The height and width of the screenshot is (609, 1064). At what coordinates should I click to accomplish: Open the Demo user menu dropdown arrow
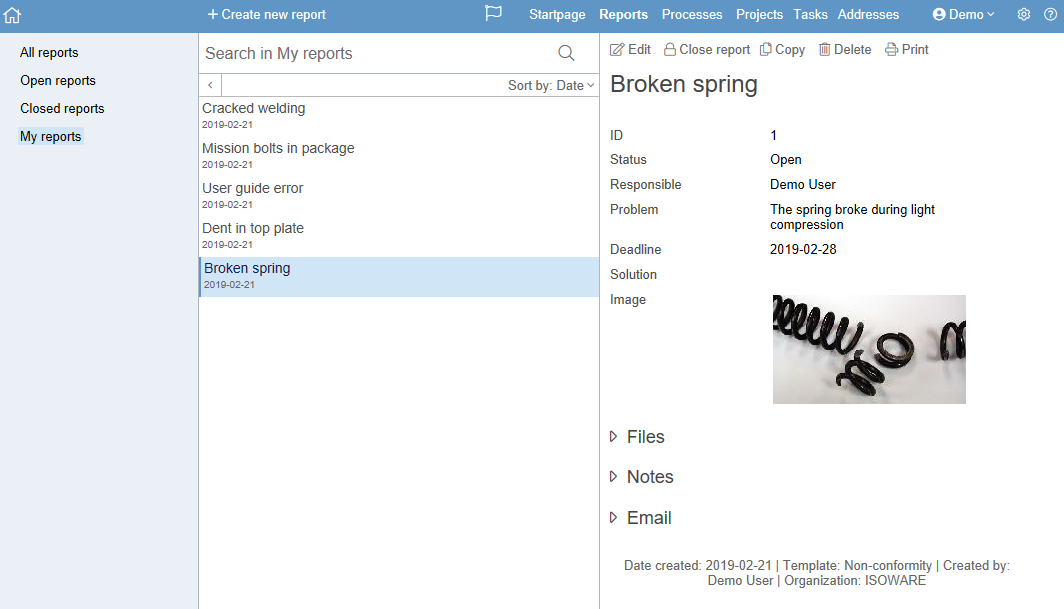click(991, 14)
